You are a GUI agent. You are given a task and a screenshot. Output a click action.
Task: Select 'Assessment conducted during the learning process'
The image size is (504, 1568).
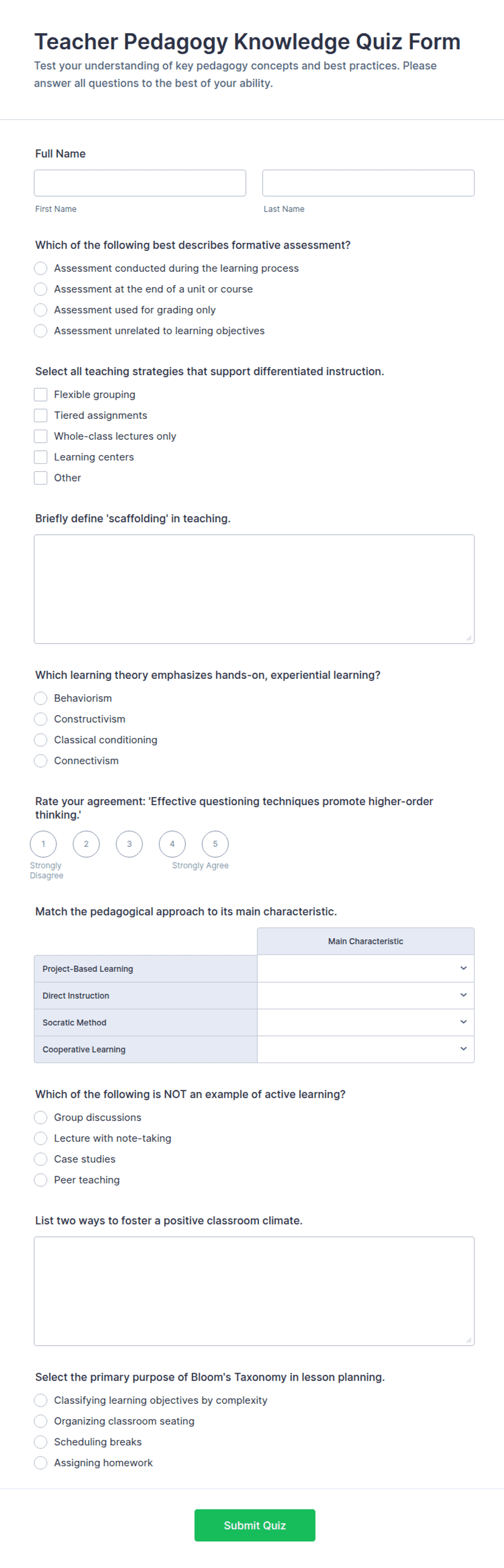(x=41, y=268)
